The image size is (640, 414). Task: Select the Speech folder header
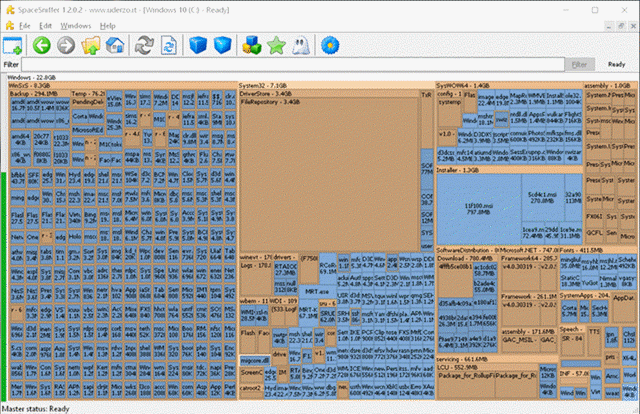(572, 329)
